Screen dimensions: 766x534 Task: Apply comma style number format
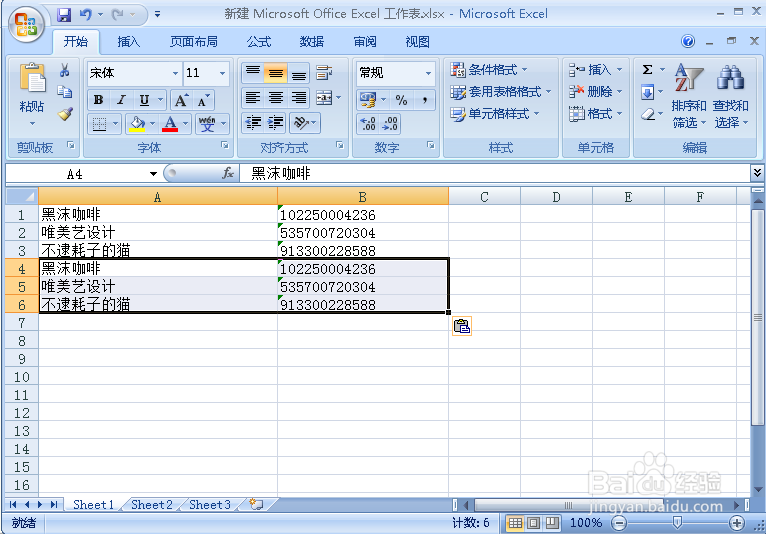[424, 100]
